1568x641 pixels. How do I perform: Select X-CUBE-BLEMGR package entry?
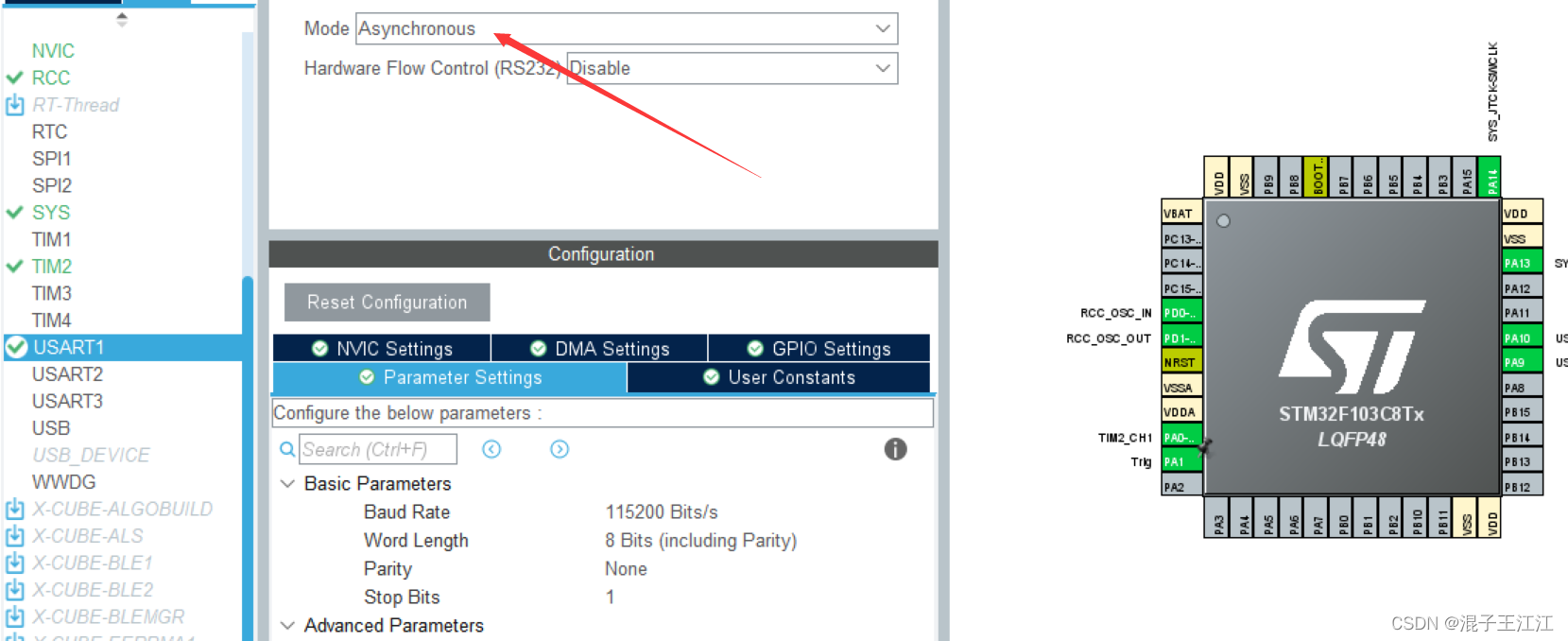tap(109, 617)
